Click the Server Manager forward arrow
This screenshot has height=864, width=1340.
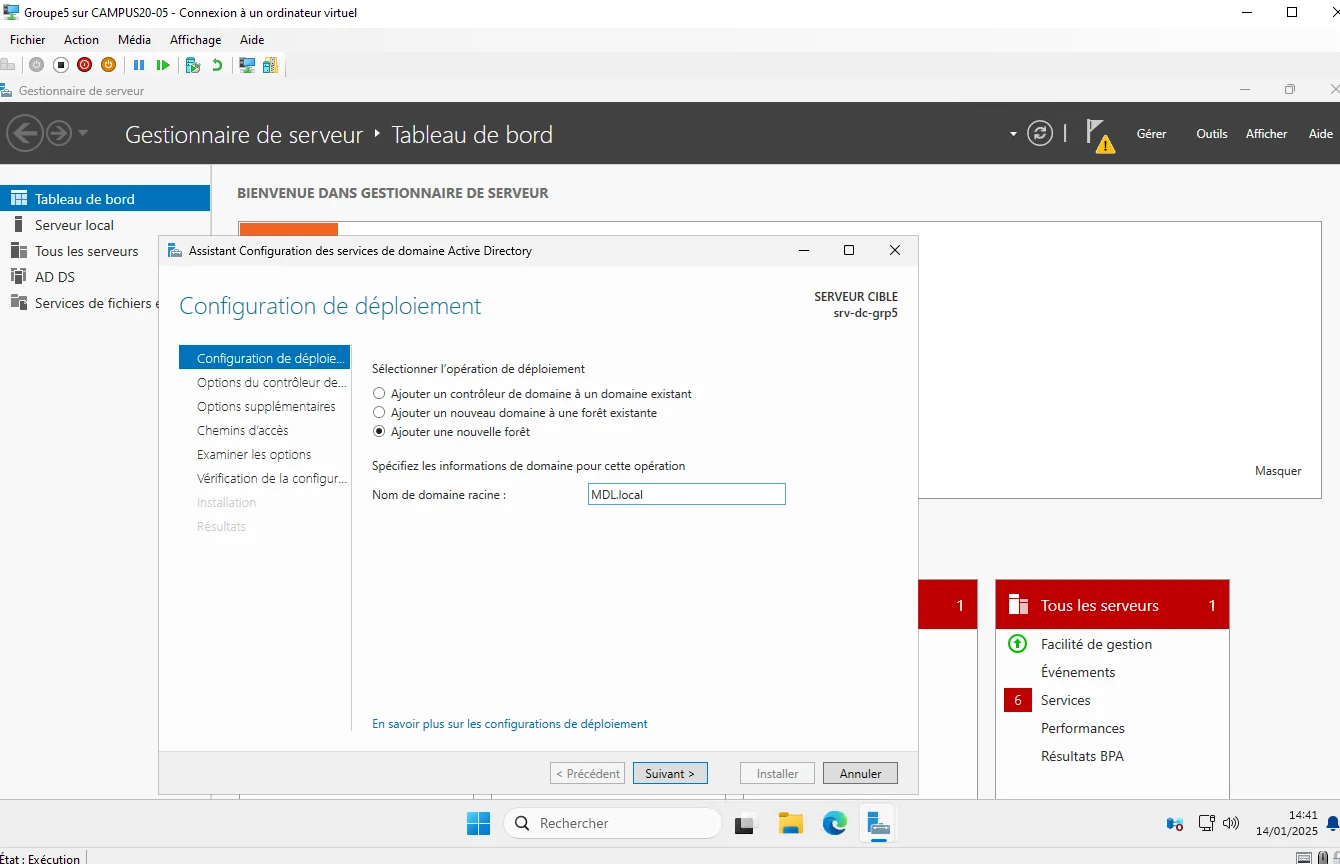(59, 133)
